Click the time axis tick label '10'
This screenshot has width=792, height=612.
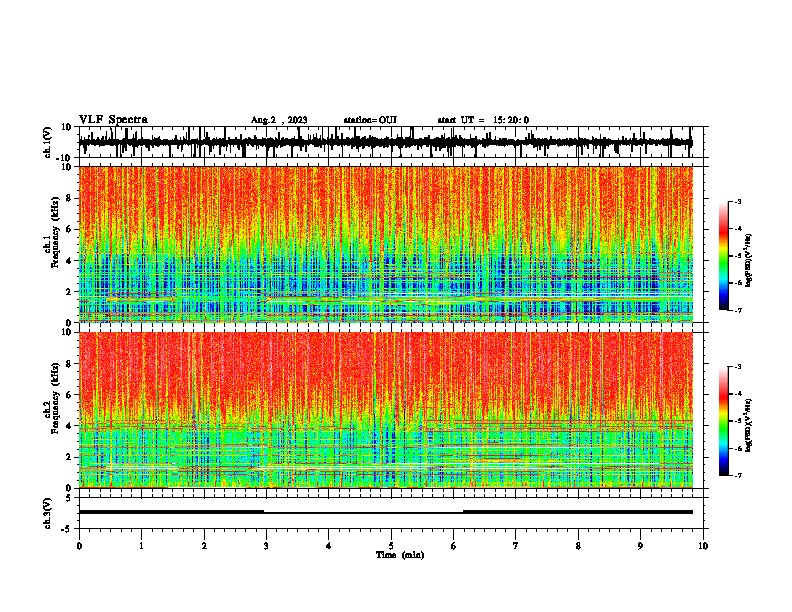click(x=703, y=546)
